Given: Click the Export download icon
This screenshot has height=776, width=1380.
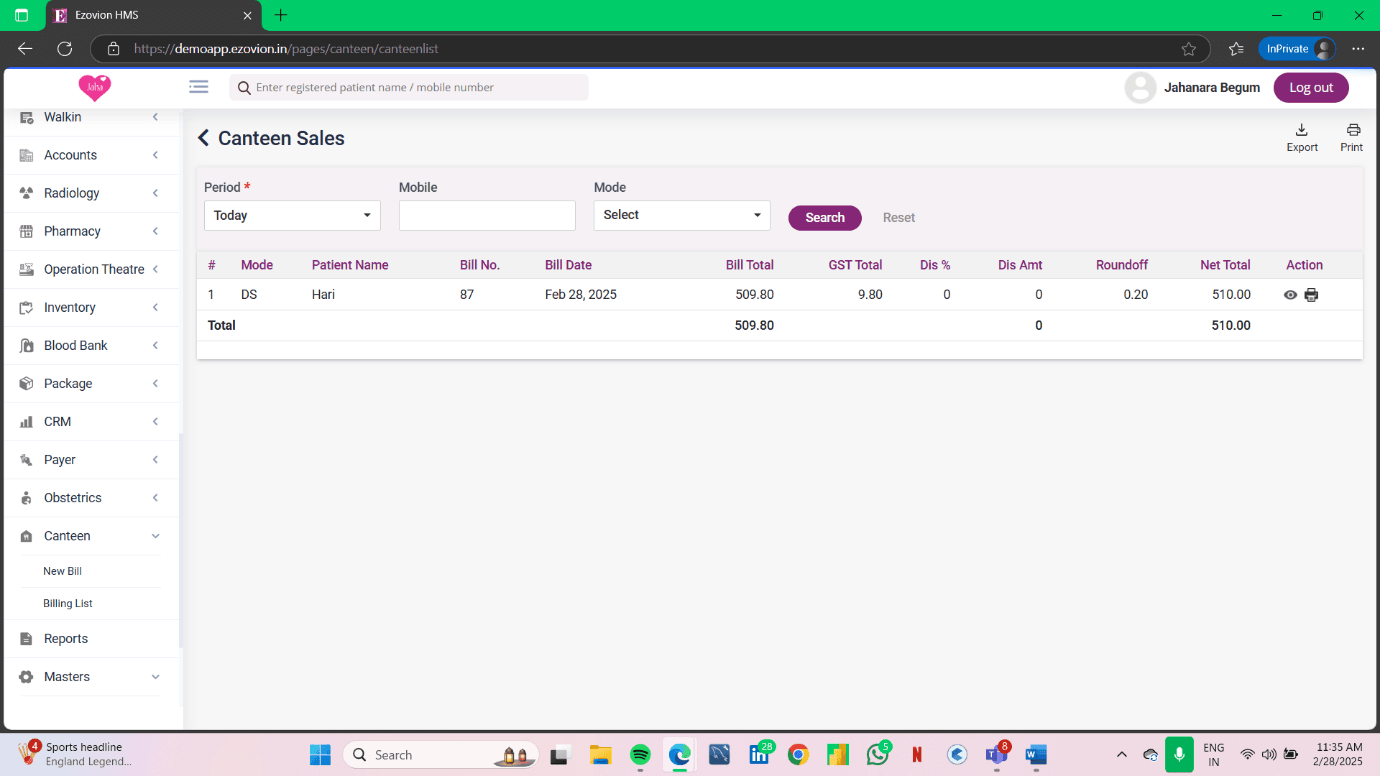Looking at the screenshot, I should pyautogui.click(x=1301, y=130).
